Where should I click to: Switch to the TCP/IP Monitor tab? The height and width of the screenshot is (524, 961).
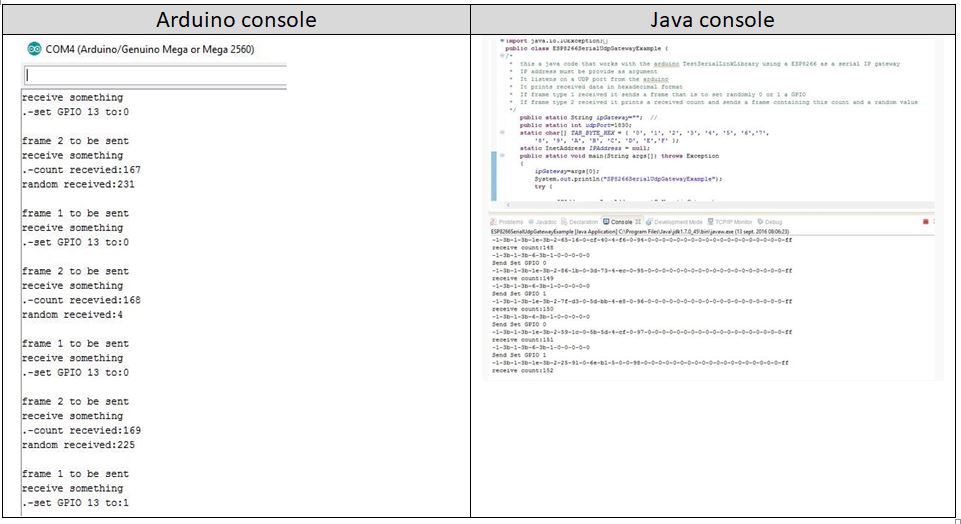[x=730, y=222]
